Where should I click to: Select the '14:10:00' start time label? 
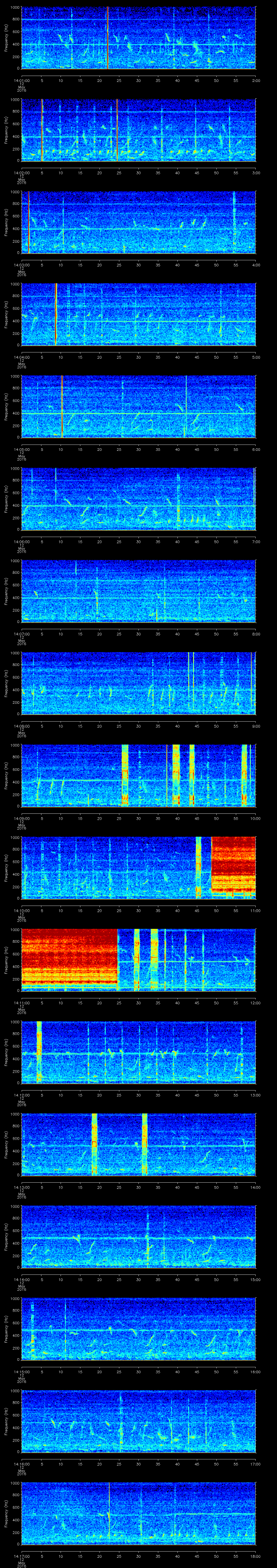click(21, 910)
